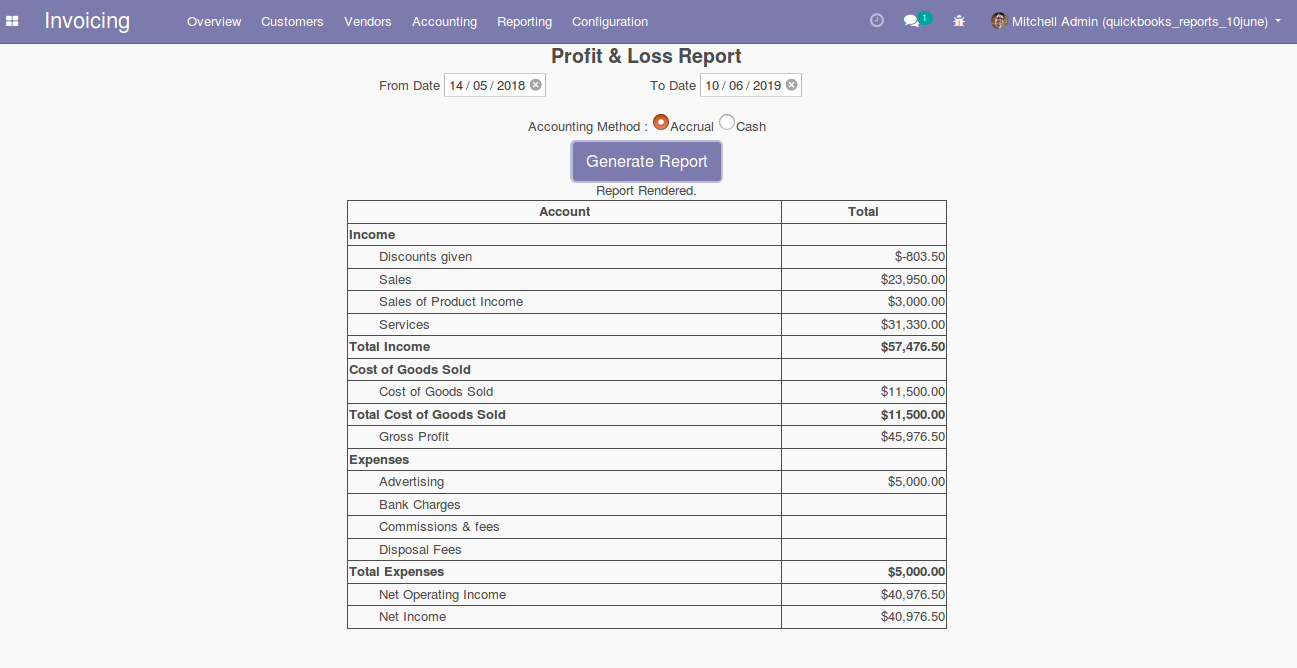
Task: Select the Accrual accounting method
Action: (x=661, y=122)
